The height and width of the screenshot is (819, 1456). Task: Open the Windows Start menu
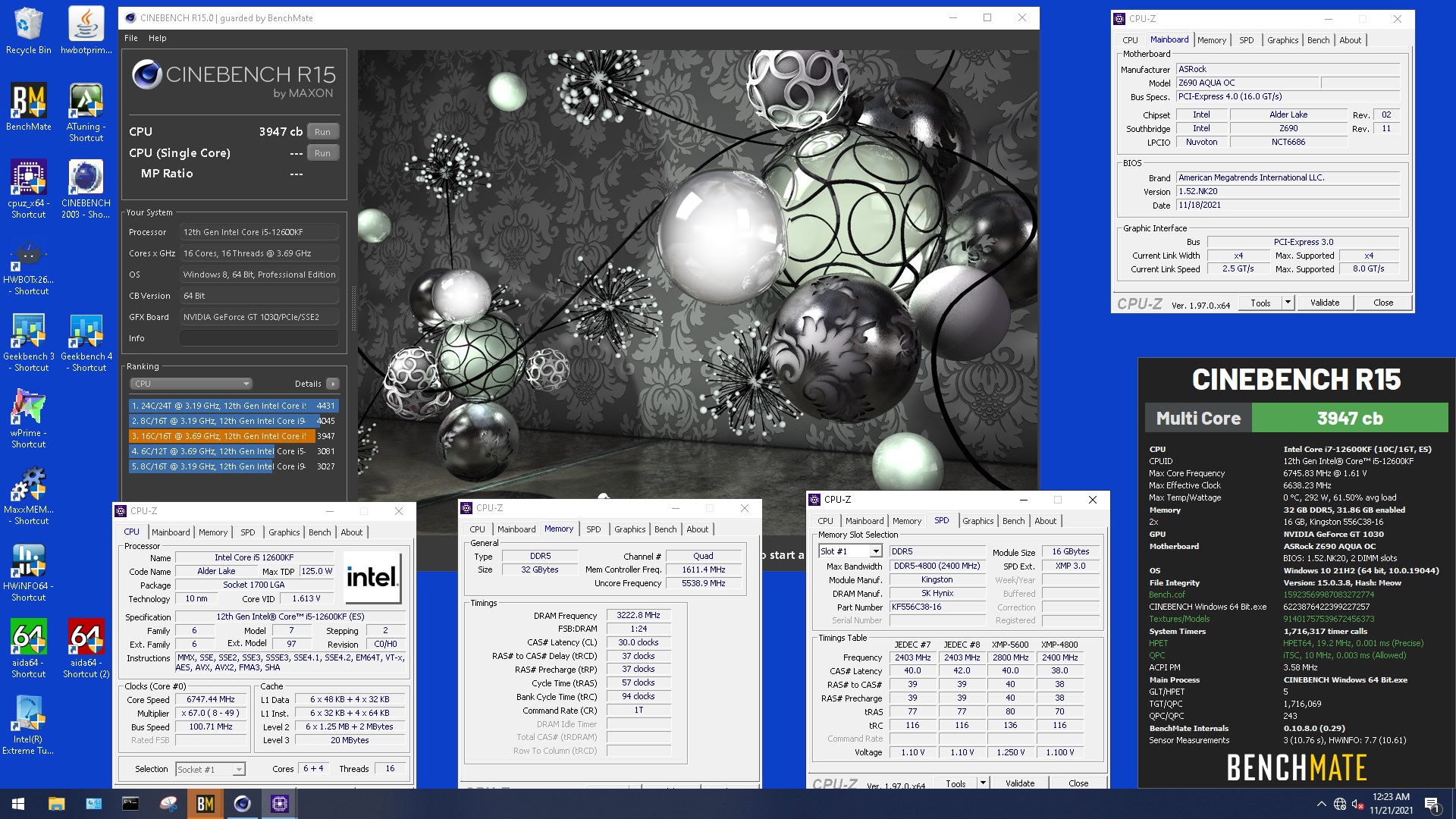click(18, 804)
